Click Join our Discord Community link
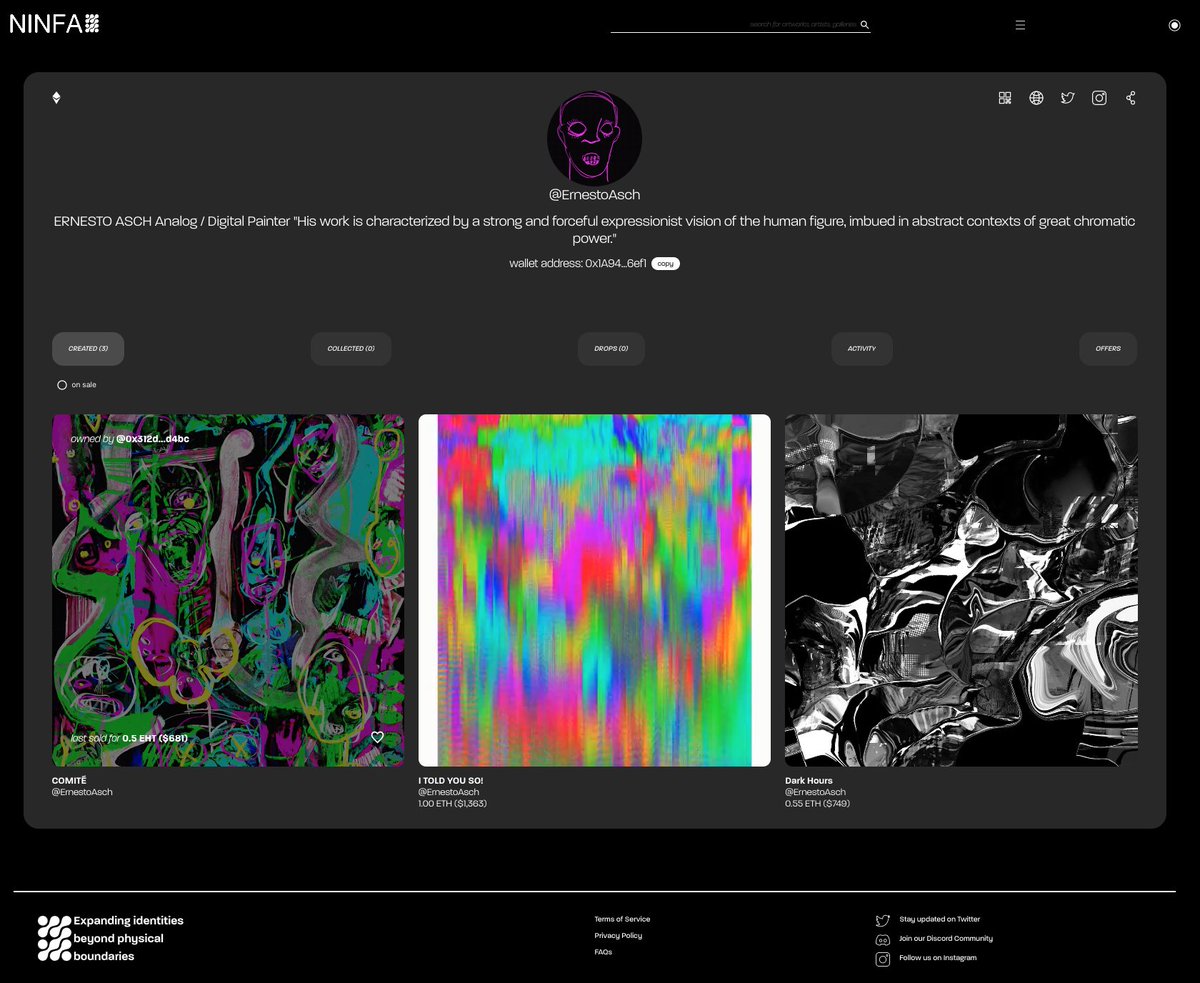The height and width of the screenshot is (983, 1200). click(x=946, y=939)
